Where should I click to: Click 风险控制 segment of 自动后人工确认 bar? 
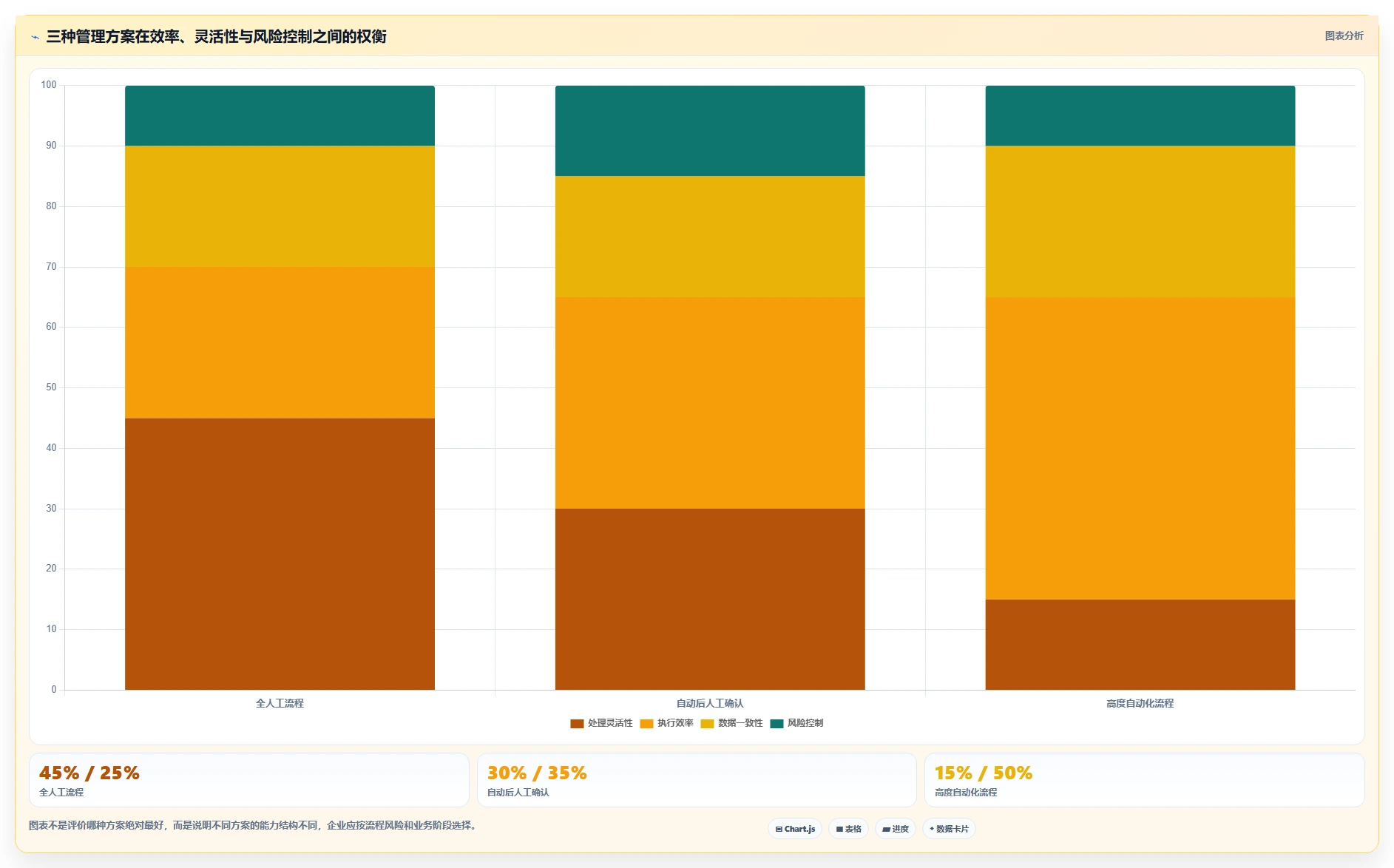(x=710, y=131)
